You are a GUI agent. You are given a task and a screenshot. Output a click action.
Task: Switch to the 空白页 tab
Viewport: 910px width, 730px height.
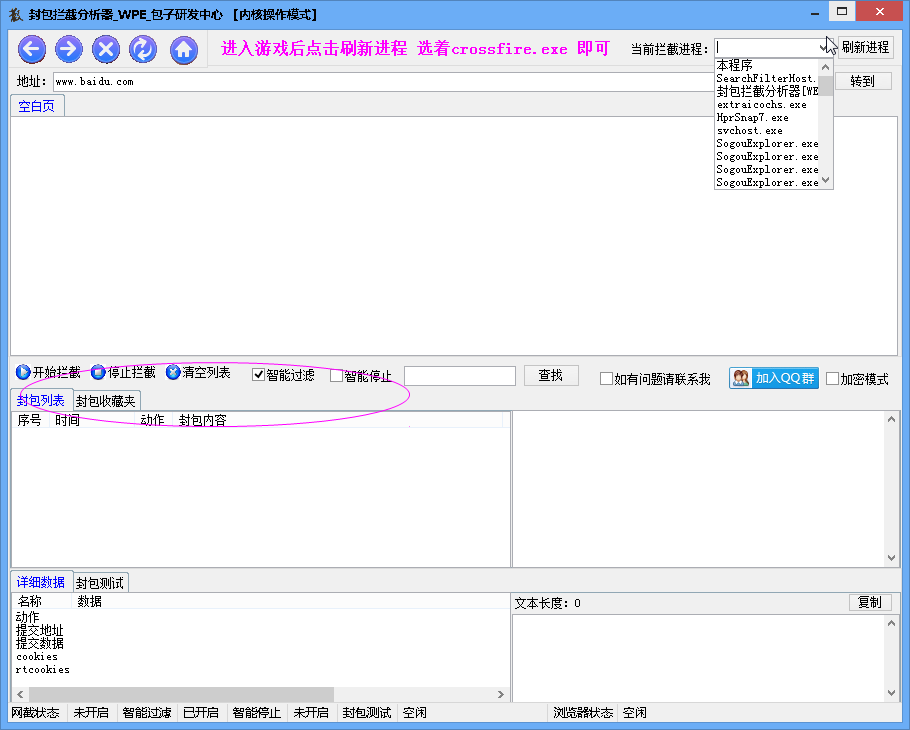pos(37,106)
